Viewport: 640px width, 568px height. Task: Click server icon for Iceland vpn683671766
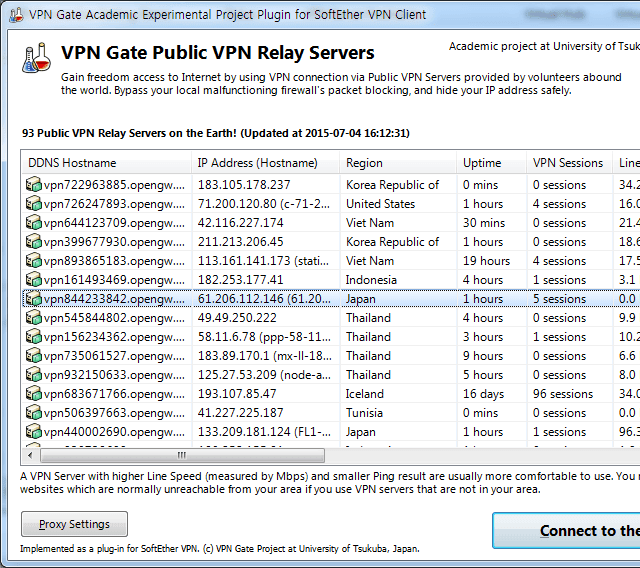(x=34, y=394)
